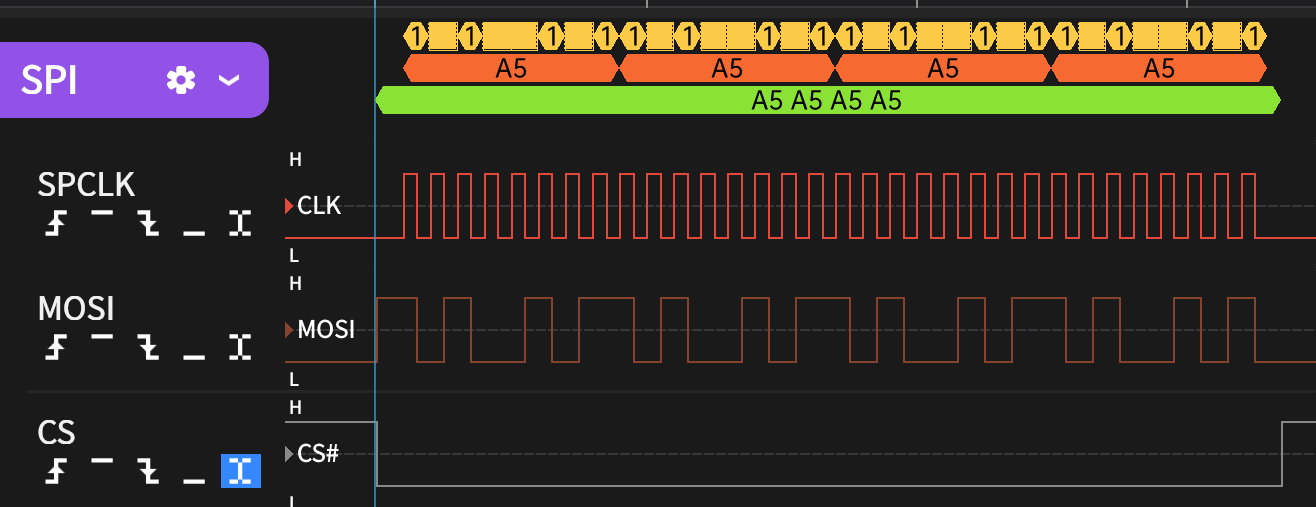Select either-edge trigger for SPCLK

click(x=239, y=224)
